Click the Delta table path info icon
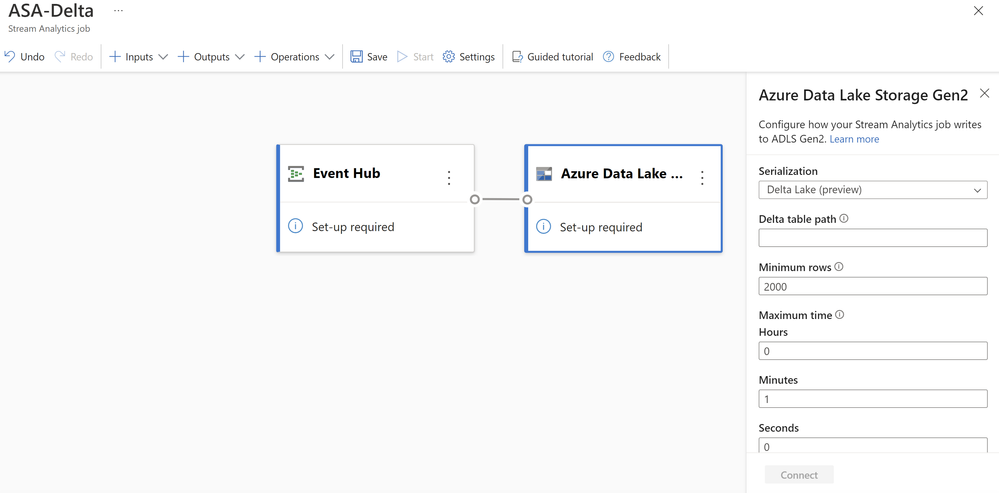 point(844,218)
